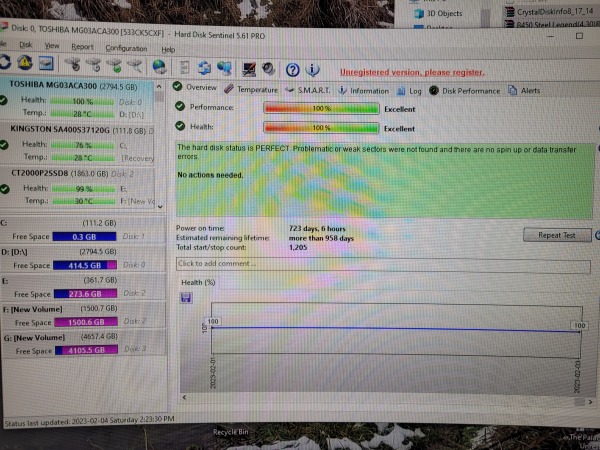Click F: free space 1500.6 GB bar
600x450 pixels.
[86, 322]
